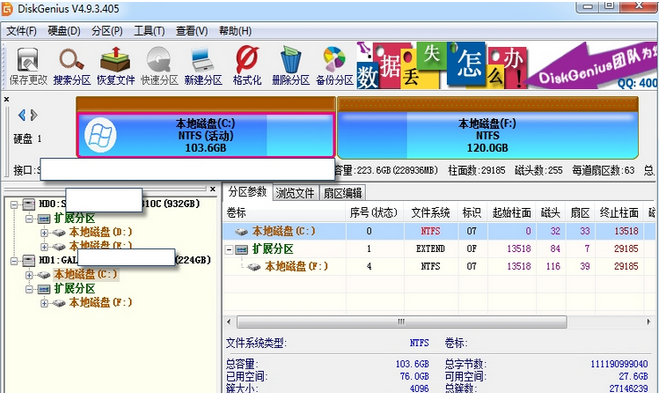Click the 格式化 format icon
The height and width of the screenshot is (393, 664).
247,66
